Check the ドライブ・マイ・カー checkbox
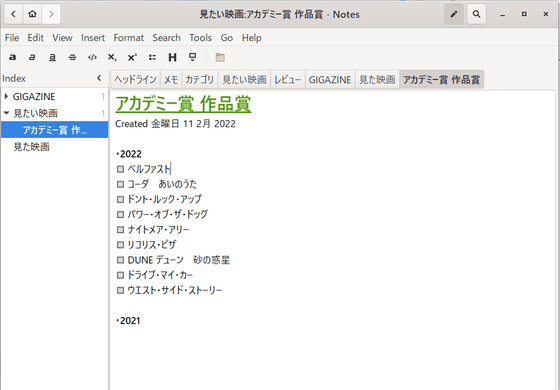The height and width of the screenshot is (390, 560). [x=120, y=275]
